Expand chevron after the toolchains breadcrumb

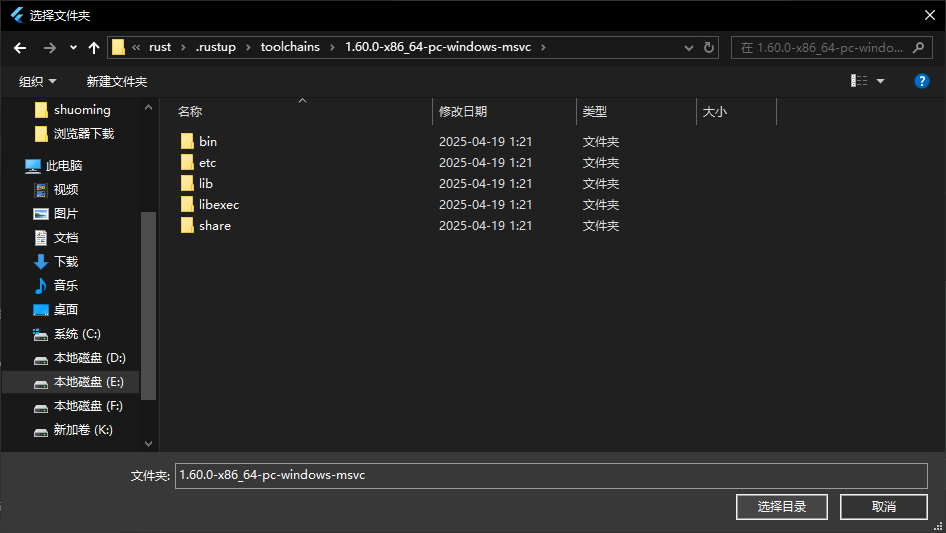pos(332,47)
